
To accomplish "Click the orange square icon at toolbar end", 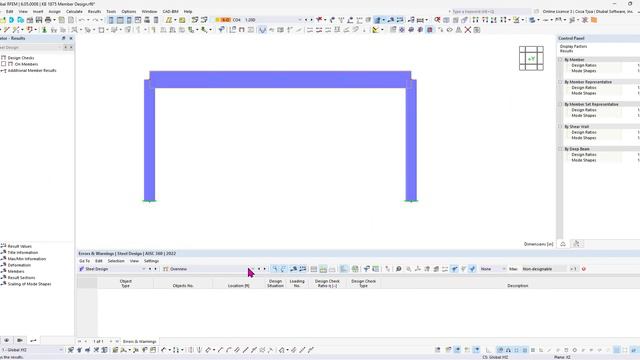I will 594,20.
